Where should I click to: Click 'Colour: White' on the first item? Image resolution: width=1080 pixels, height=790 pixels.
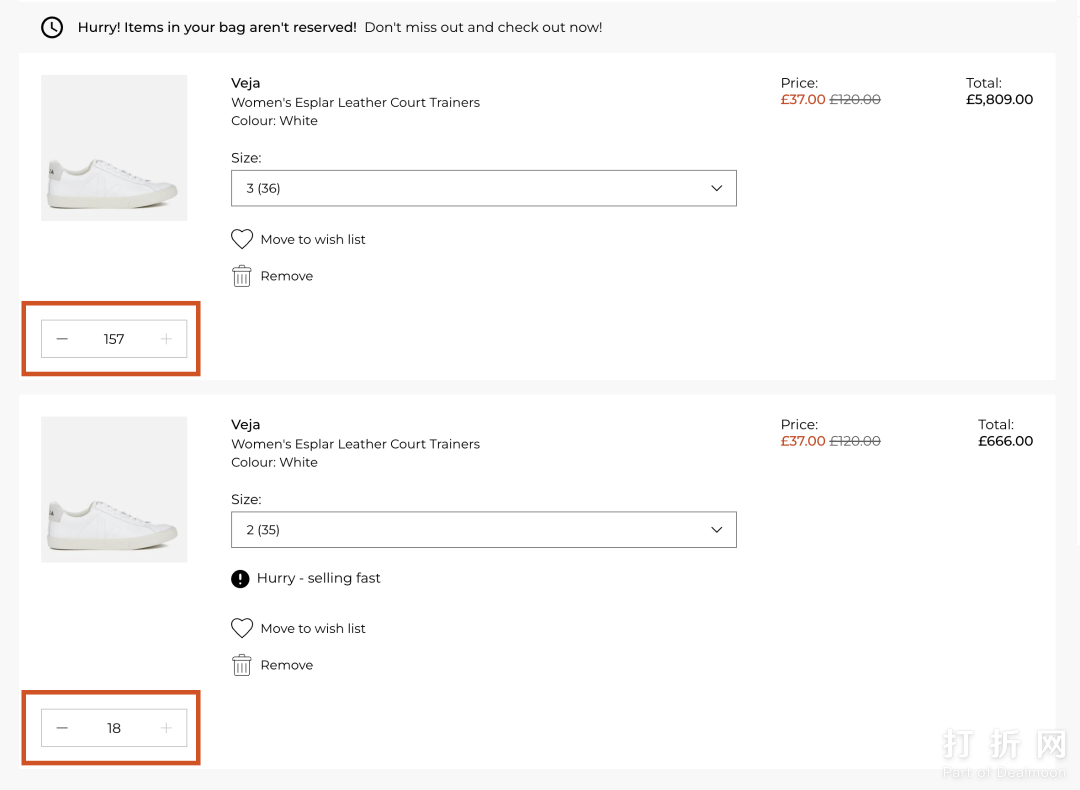click(274, 121)
